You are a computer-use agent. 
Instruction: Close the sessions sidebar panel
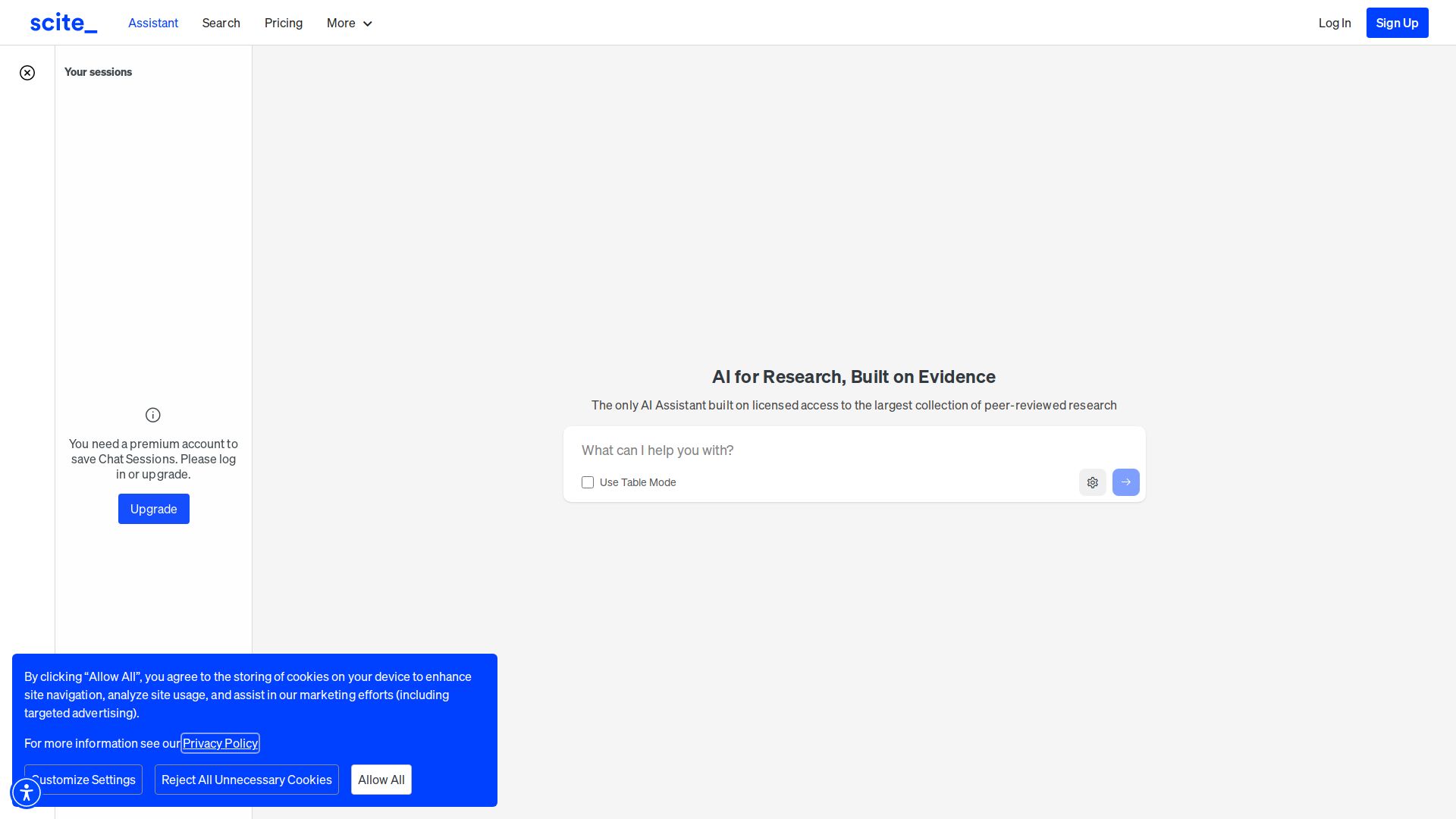coord(27,73)
